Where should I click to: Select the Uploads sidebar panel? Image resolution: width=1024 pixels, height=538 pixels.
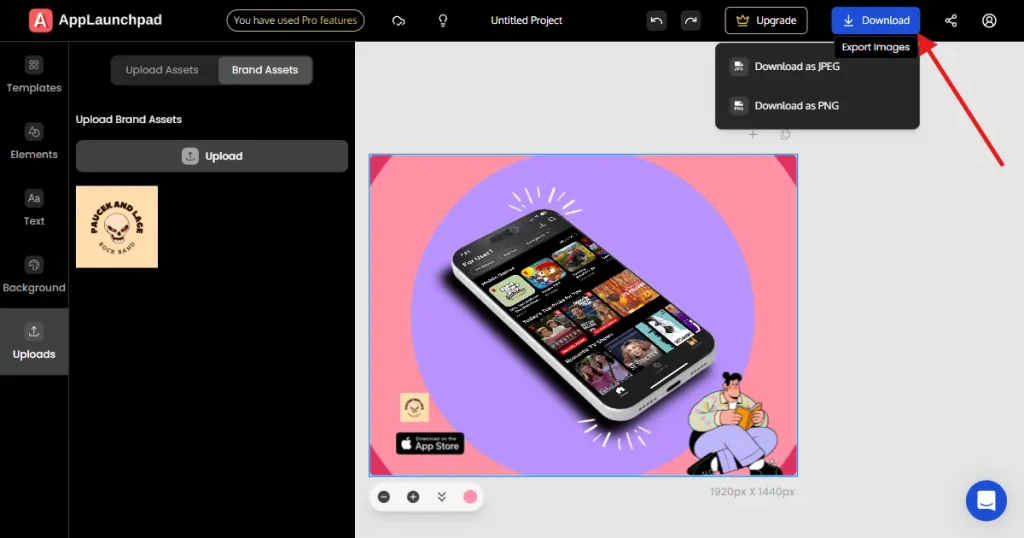(x=34, y=341)
